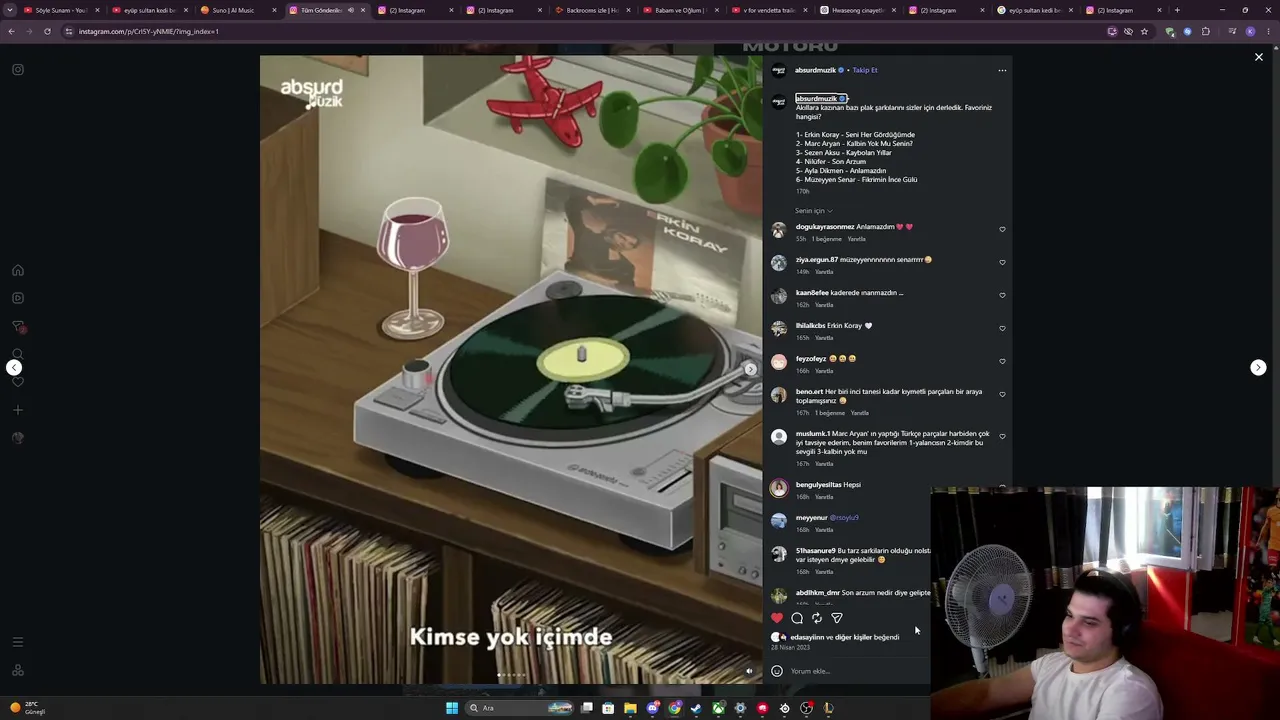Open the emoji picker beside comment box
Image resolution: width=1280 pixels, height=720 pixels.
tap(777, 671)
